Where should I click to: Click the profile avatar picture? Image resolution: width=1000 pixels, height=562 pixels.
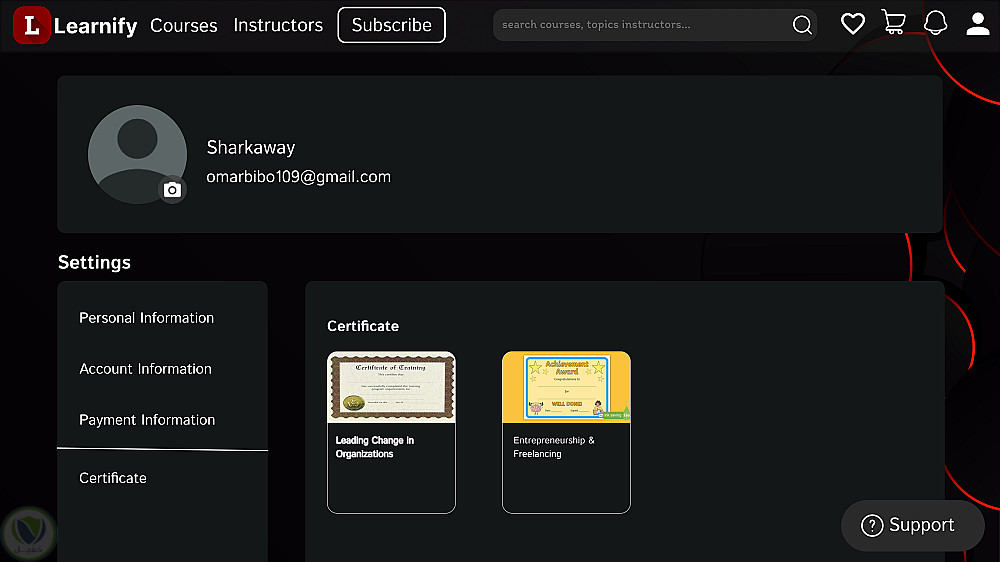[x=137, y=154]
